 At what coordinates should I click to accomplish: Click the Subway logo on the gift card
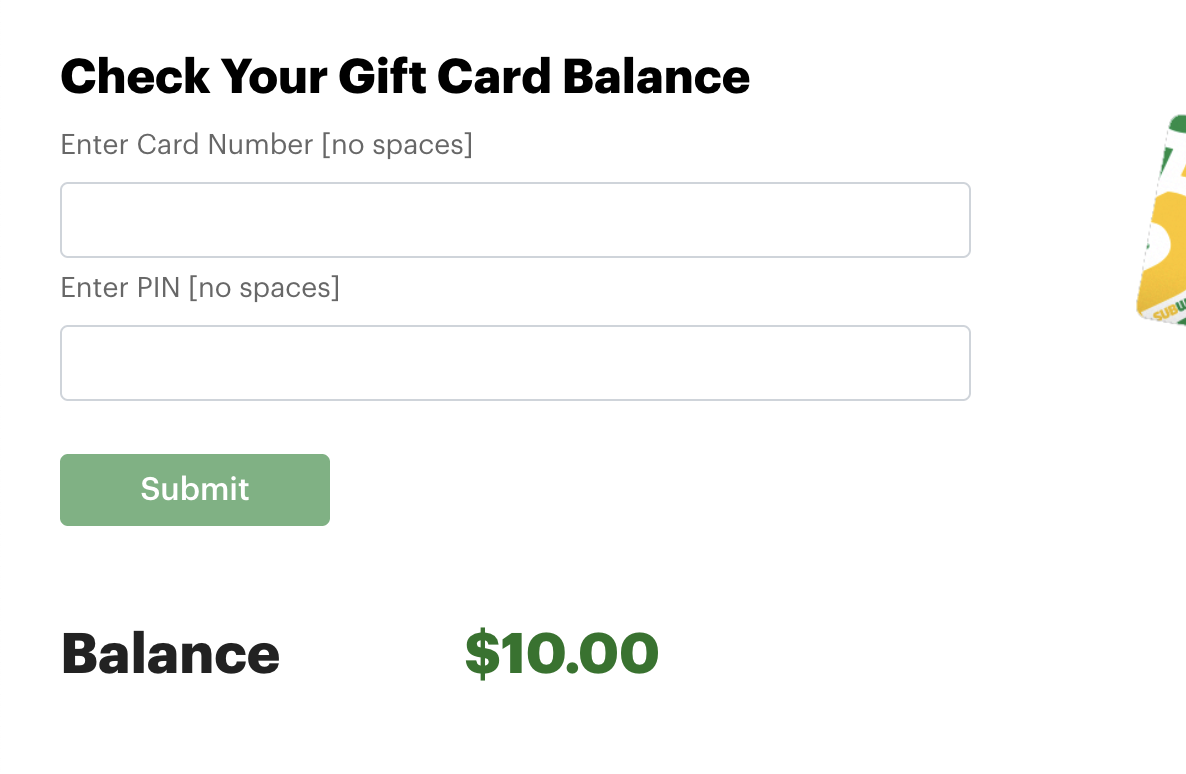[x=1170, y=313]
